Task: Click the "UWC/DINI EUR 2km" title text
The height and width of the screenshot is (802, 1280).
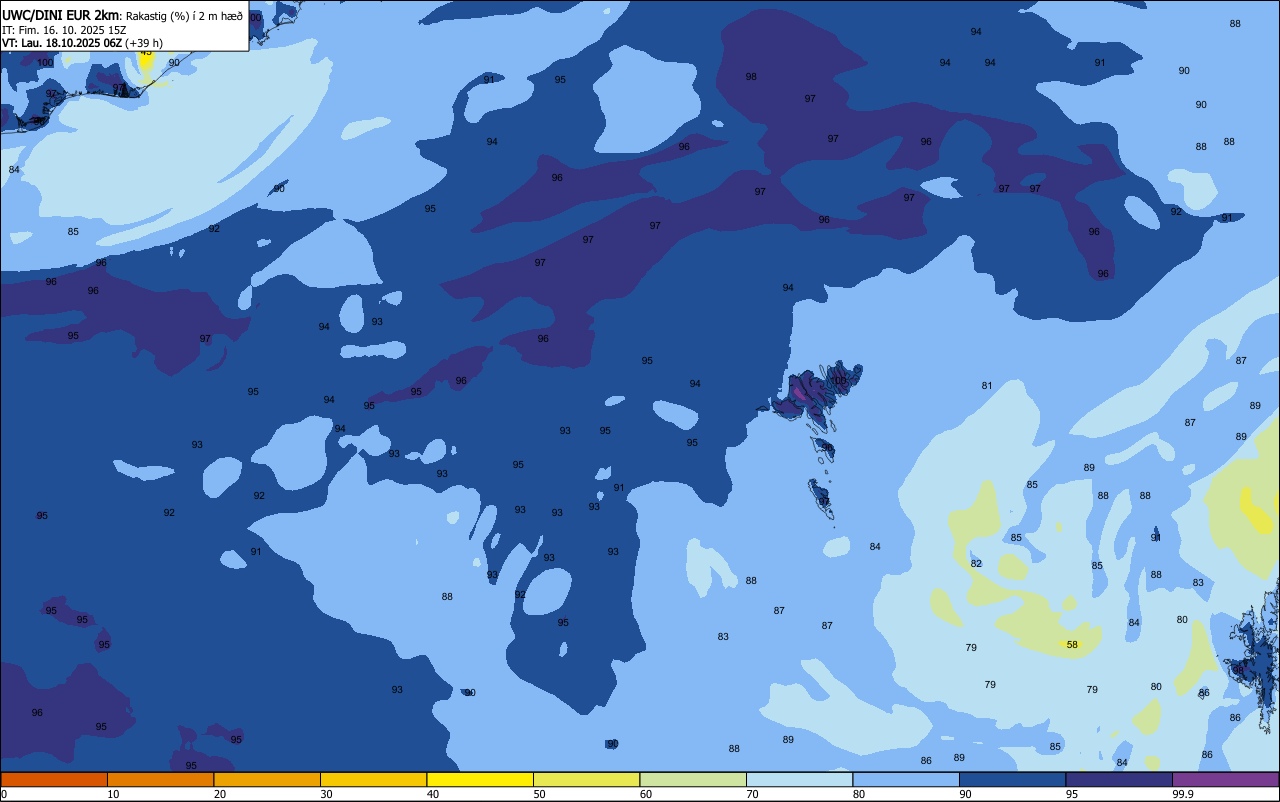Action: coord(60,15)
